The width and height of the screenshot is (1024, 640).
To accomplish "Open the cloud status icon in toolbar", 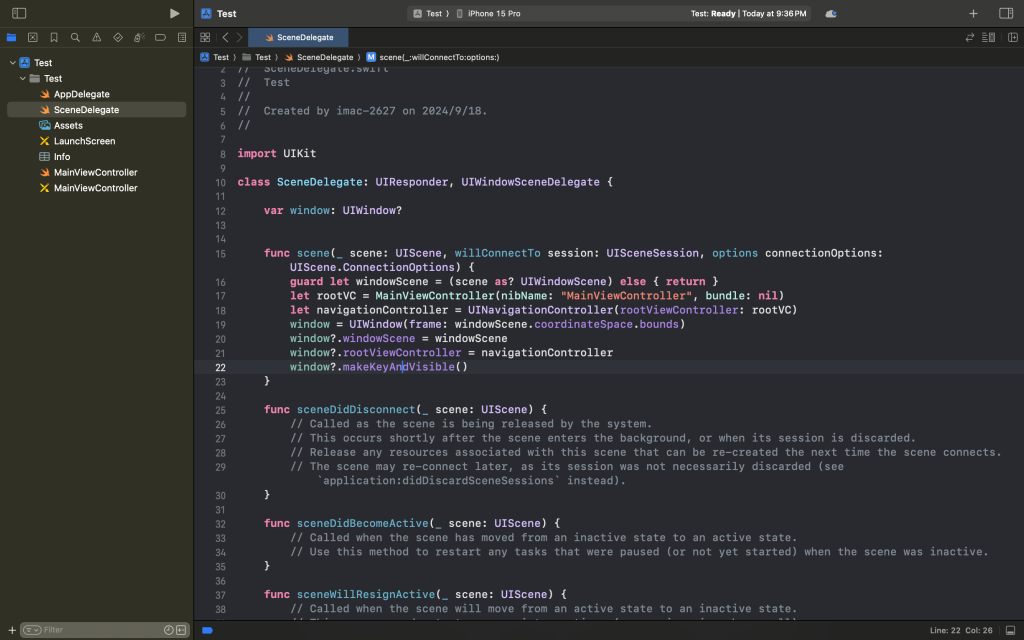I will point(831,13).
